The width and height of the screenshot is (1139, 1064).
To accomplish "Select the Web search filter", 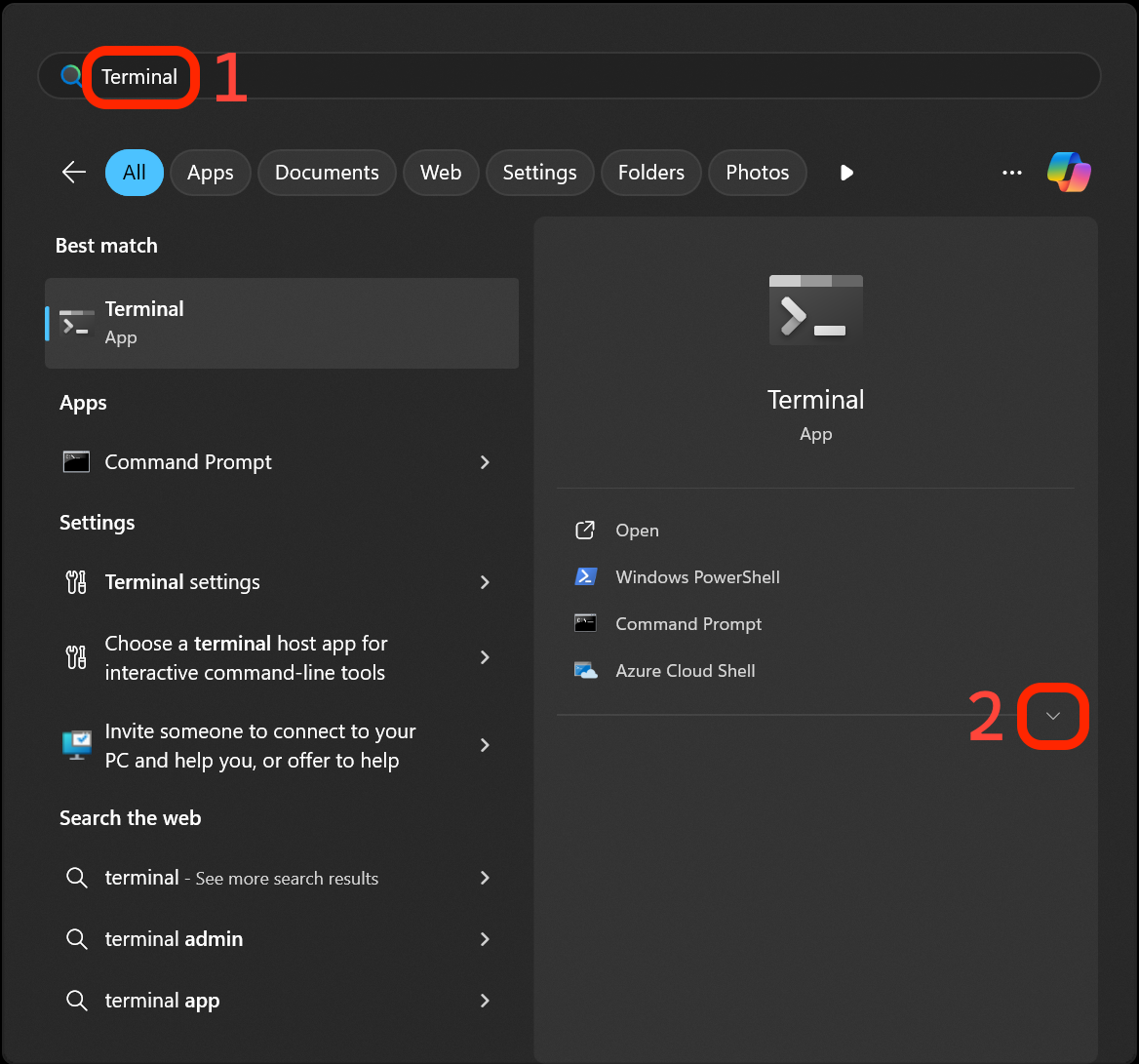I will (x=441, y=172).
